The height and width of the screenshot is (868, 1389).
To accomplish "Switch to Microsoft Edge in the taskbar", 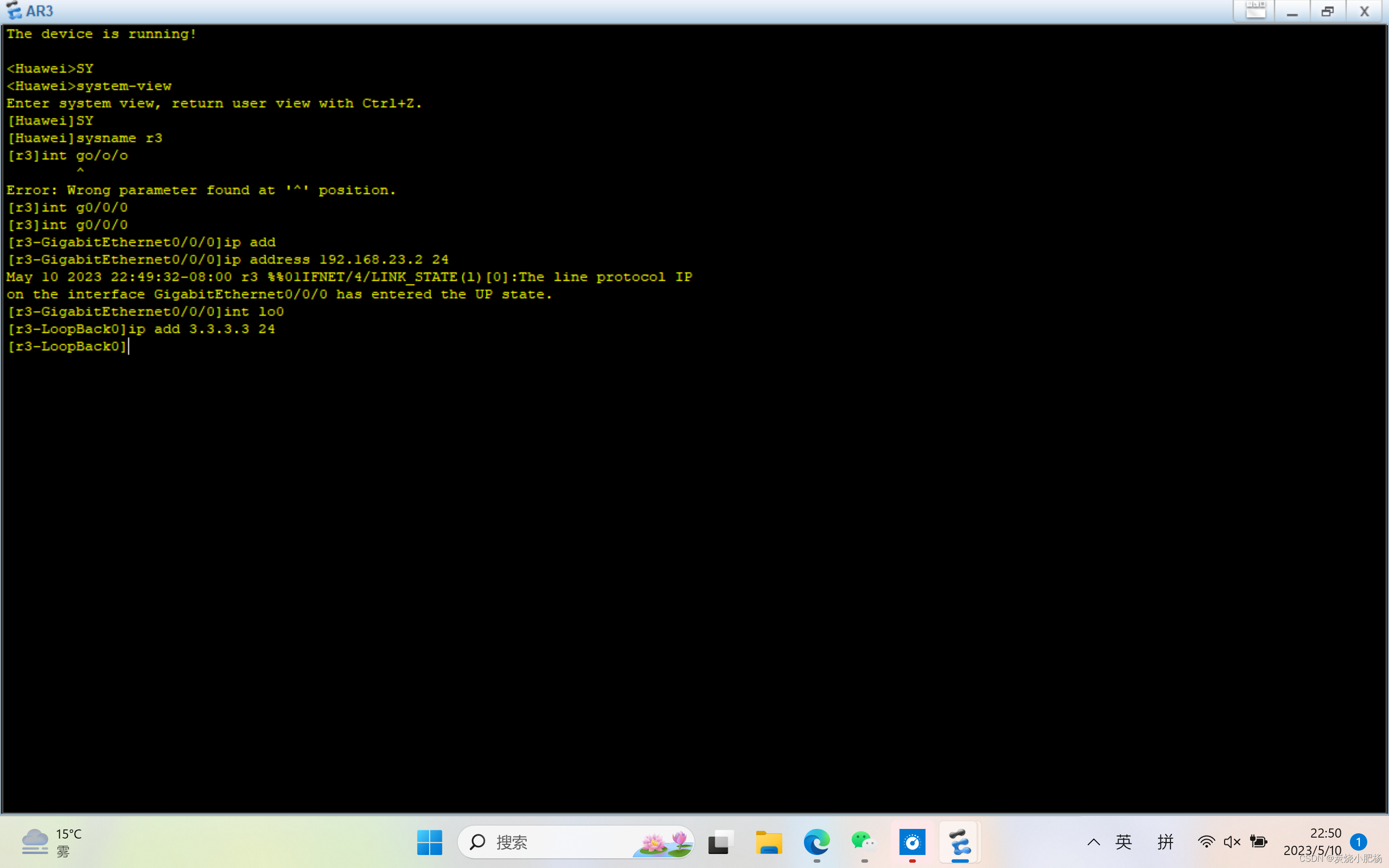I will coord(816,842).
